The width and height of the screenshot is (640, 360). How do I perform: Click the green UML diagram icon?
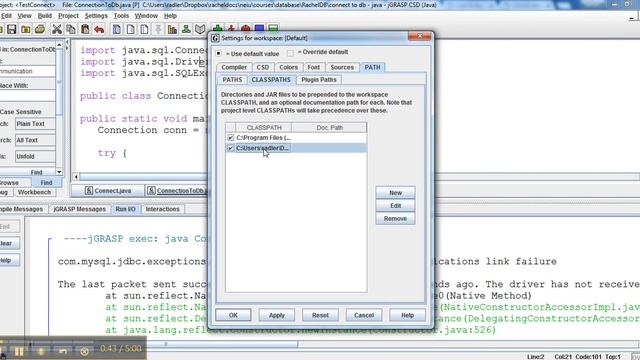click(x=186, y=29)
